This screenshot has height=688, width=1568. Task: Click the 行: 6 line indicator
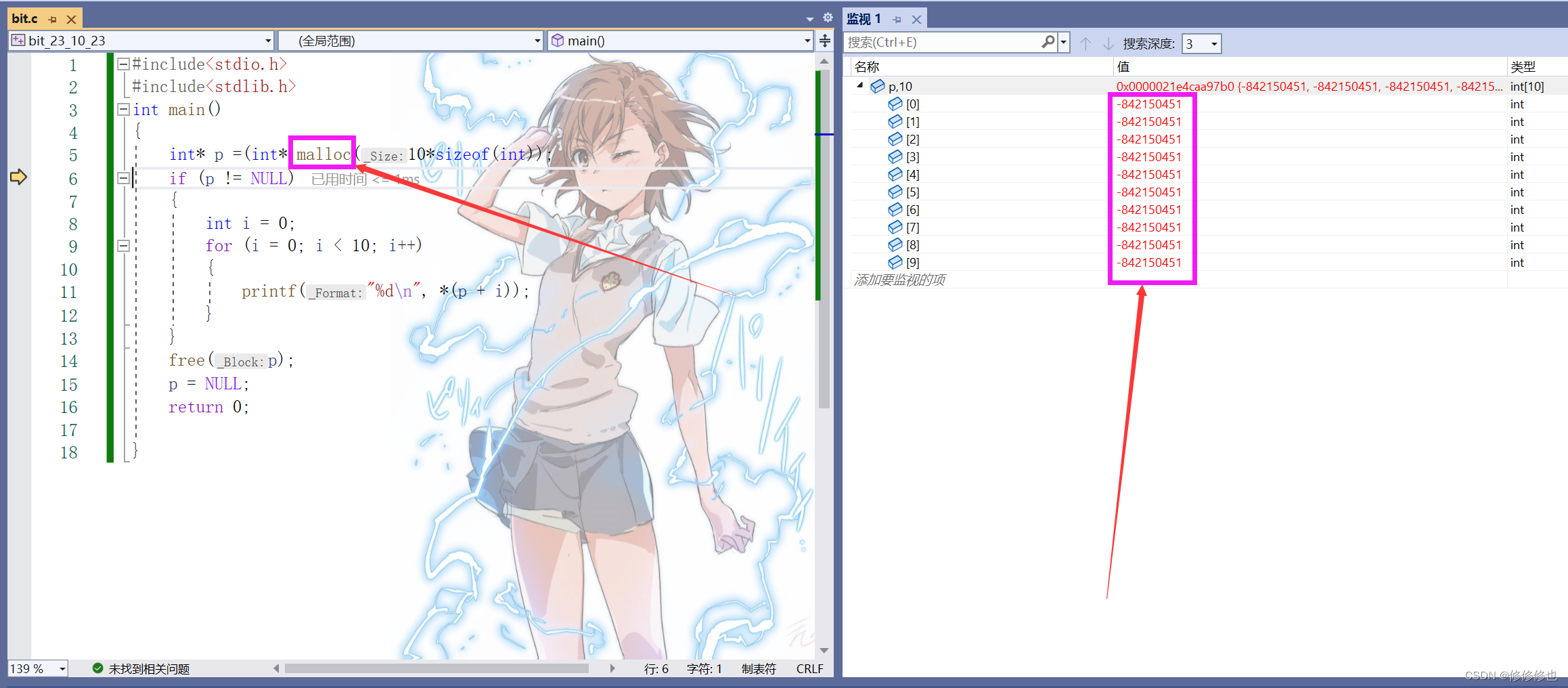(x=656, y=668)
